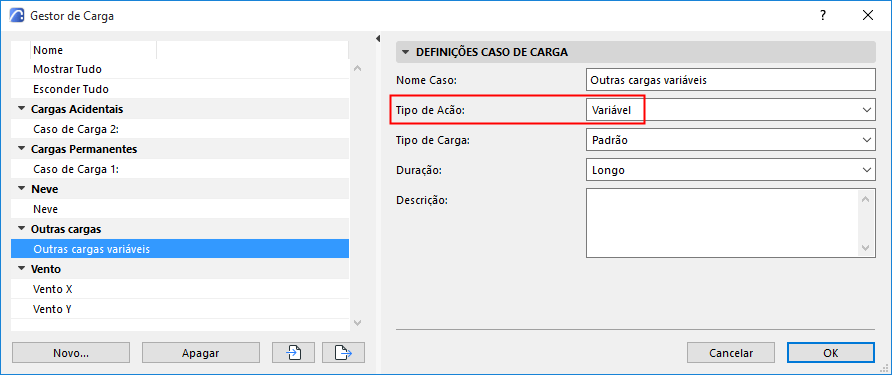Collapse the Cargas Acidentais group
The width and height of the screenshot is (892, 375).
tap(22, 109)
